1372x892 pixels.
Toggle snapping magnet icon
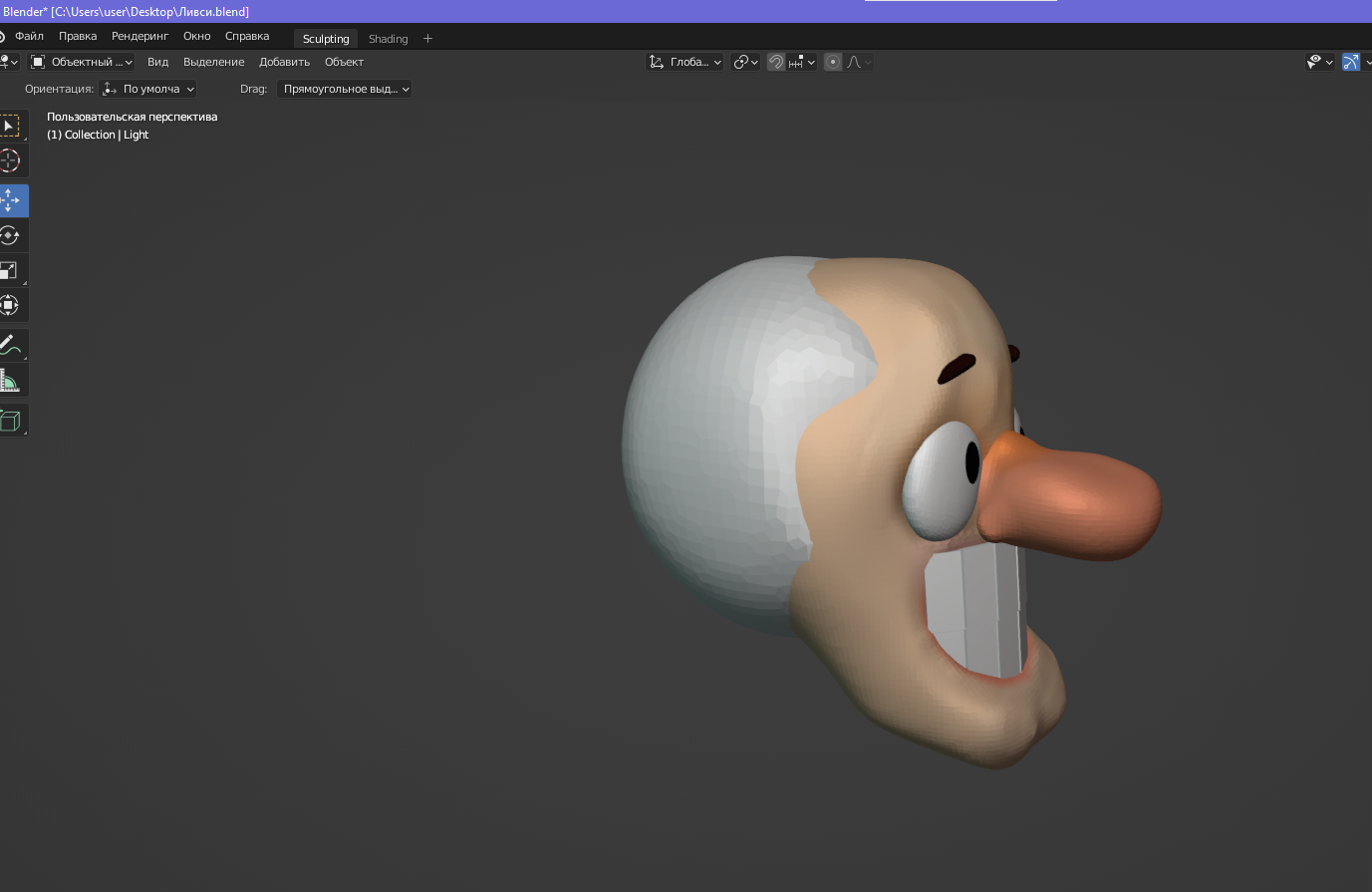776,62
